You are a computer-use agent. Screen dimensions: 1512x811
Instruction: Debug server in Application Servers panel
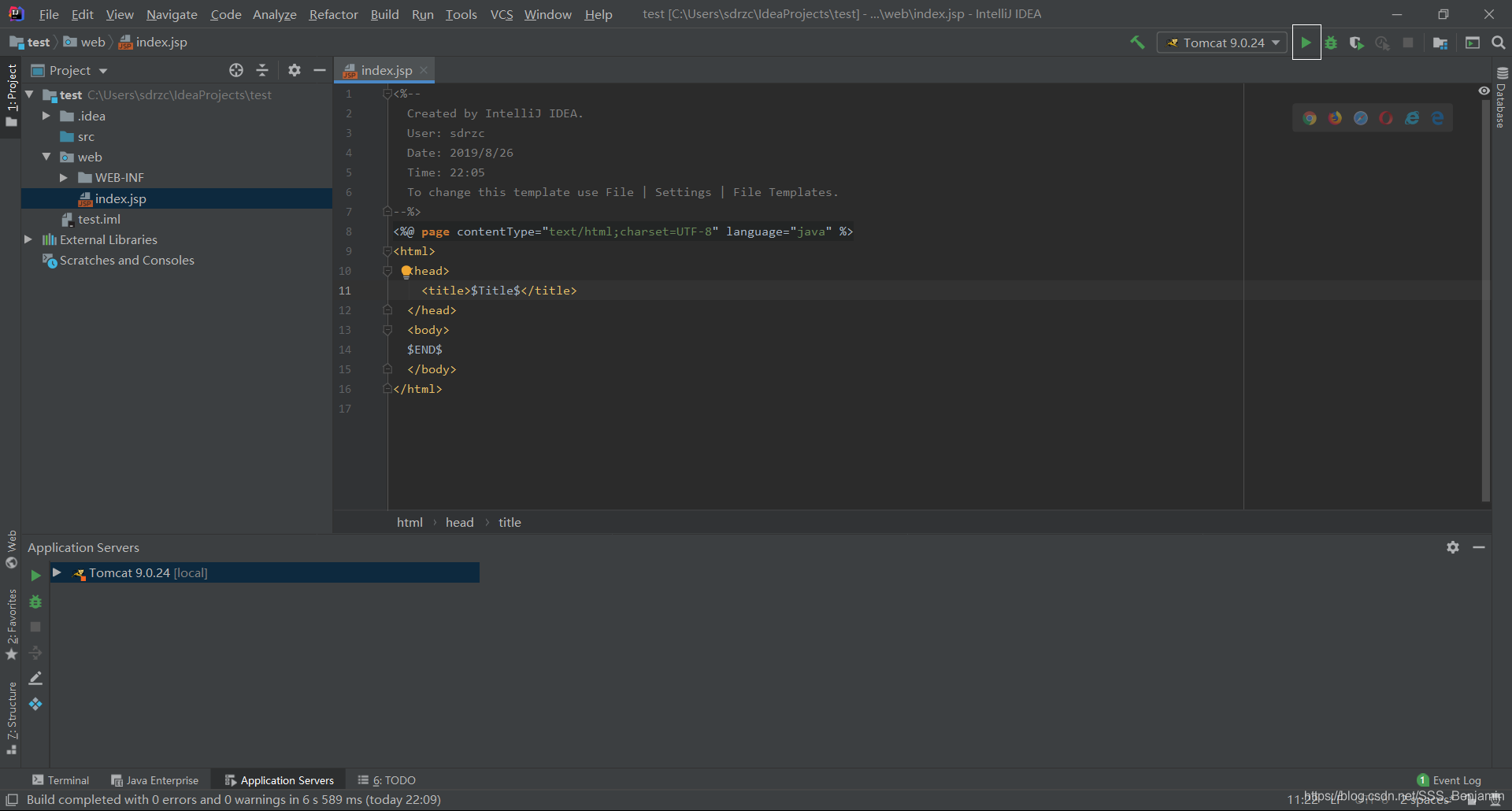pos(35,602)
